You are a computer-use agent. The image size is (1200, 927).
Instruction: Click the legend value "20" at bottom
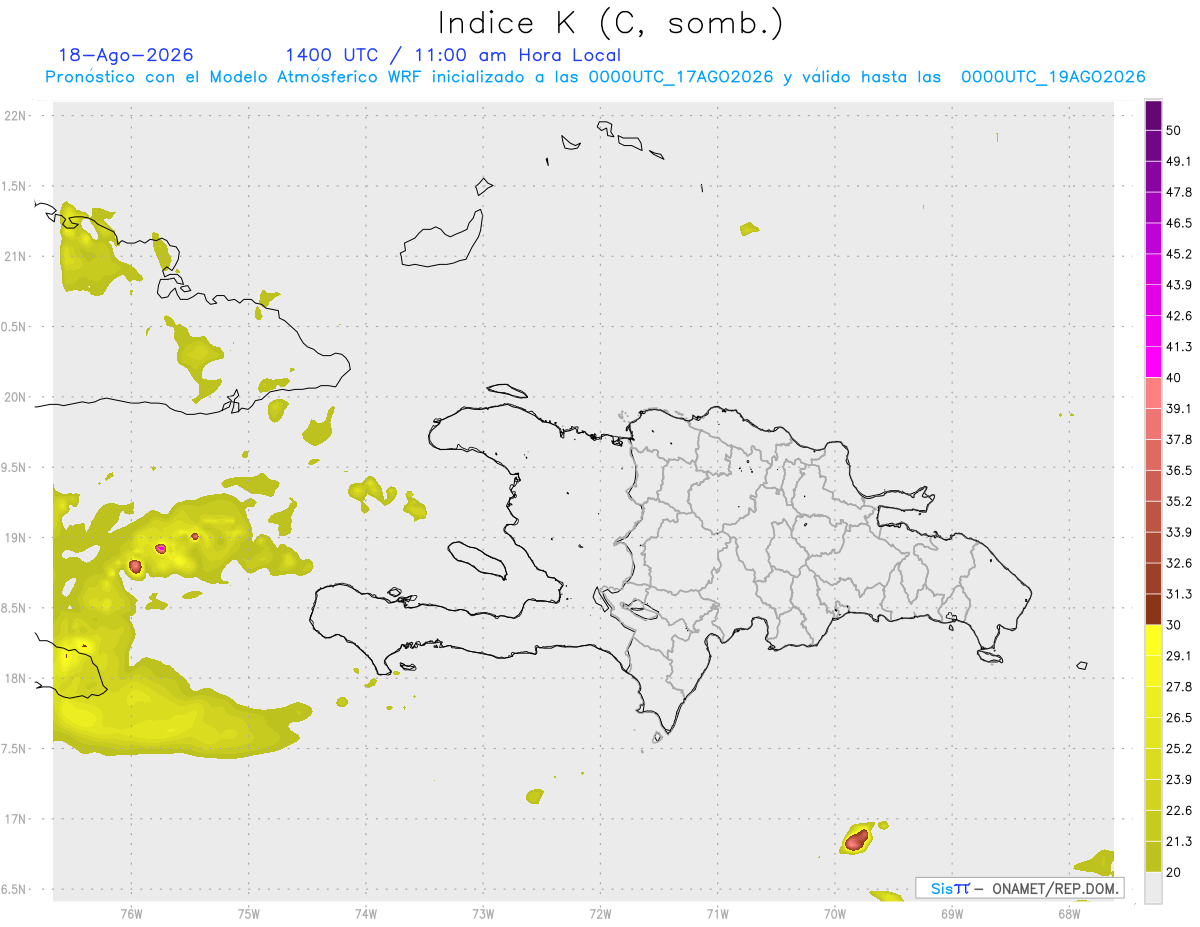click(x=1175, y=872)
